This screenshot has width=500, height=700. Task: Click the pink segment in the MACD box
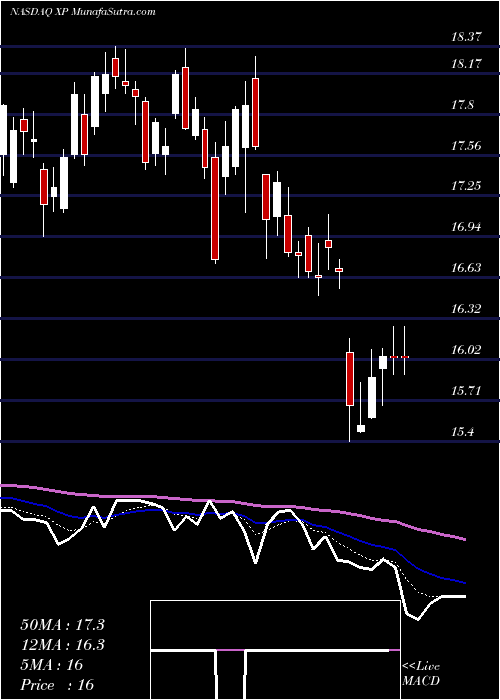(x=231, y=650)
